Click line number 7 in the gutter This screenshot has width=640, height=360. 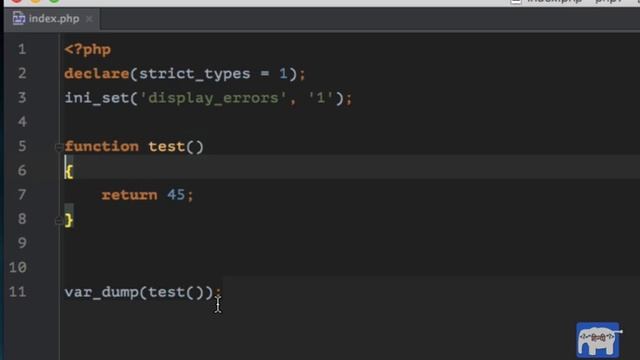click(x=22, y=195)
